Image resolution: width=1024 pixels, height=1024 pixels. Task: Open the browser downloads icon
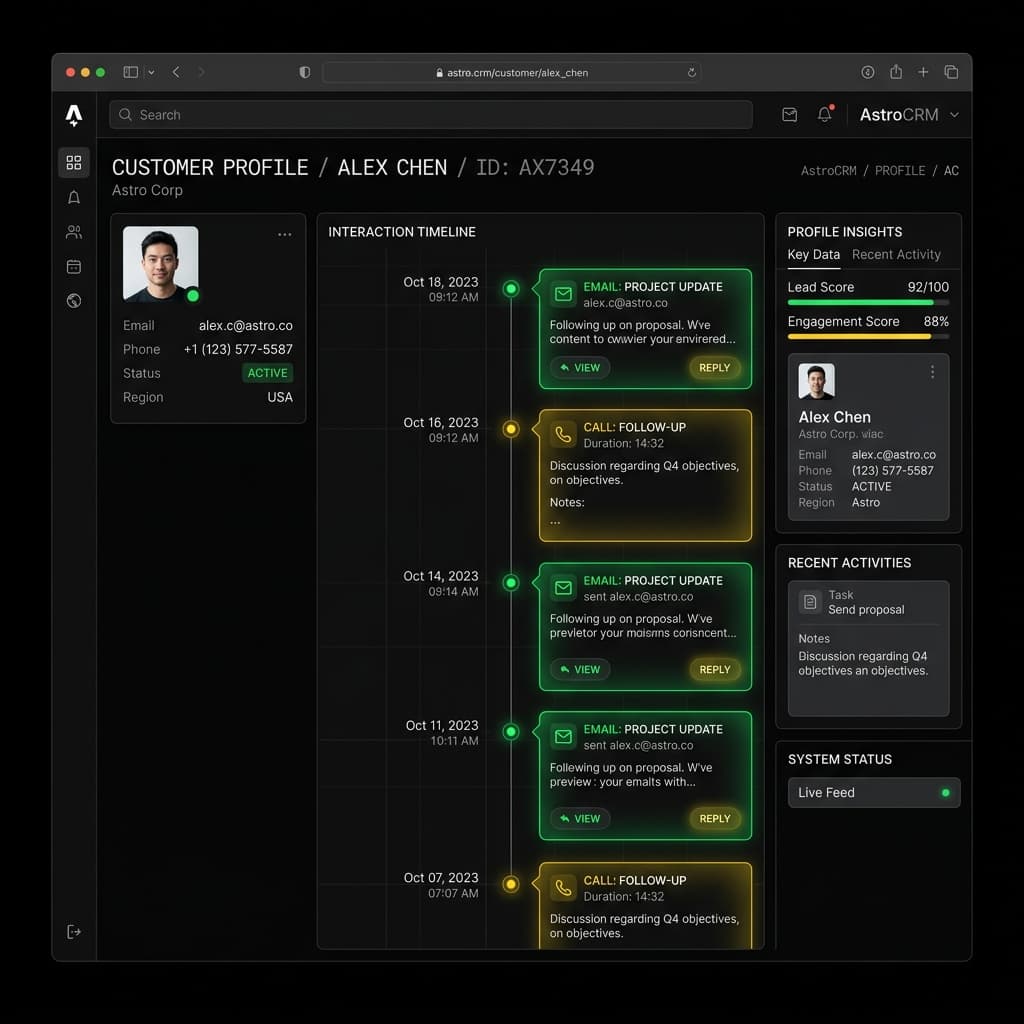867,72
